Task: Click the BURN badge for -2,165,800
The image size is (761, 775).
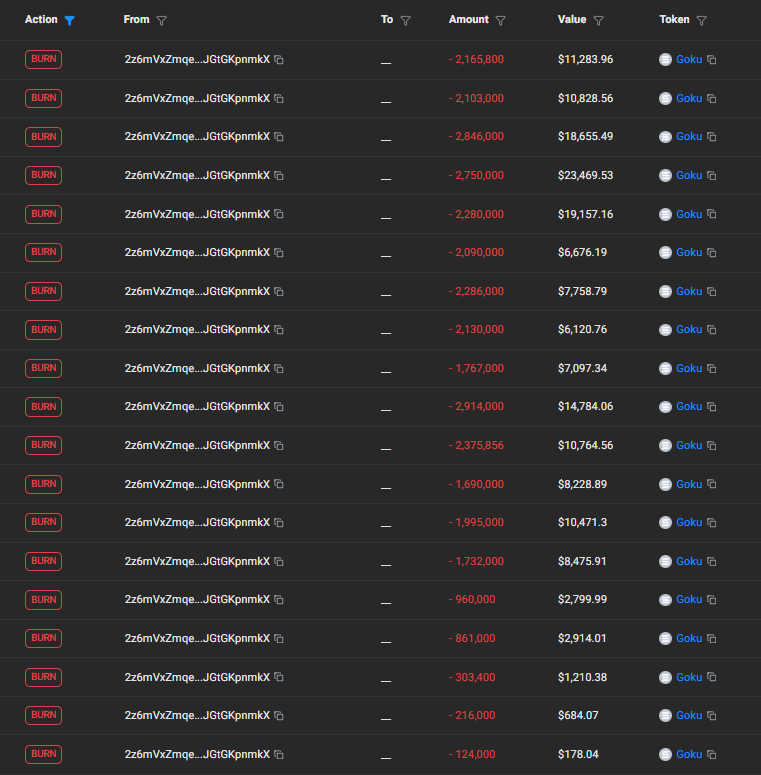Action: pos(43,59)
